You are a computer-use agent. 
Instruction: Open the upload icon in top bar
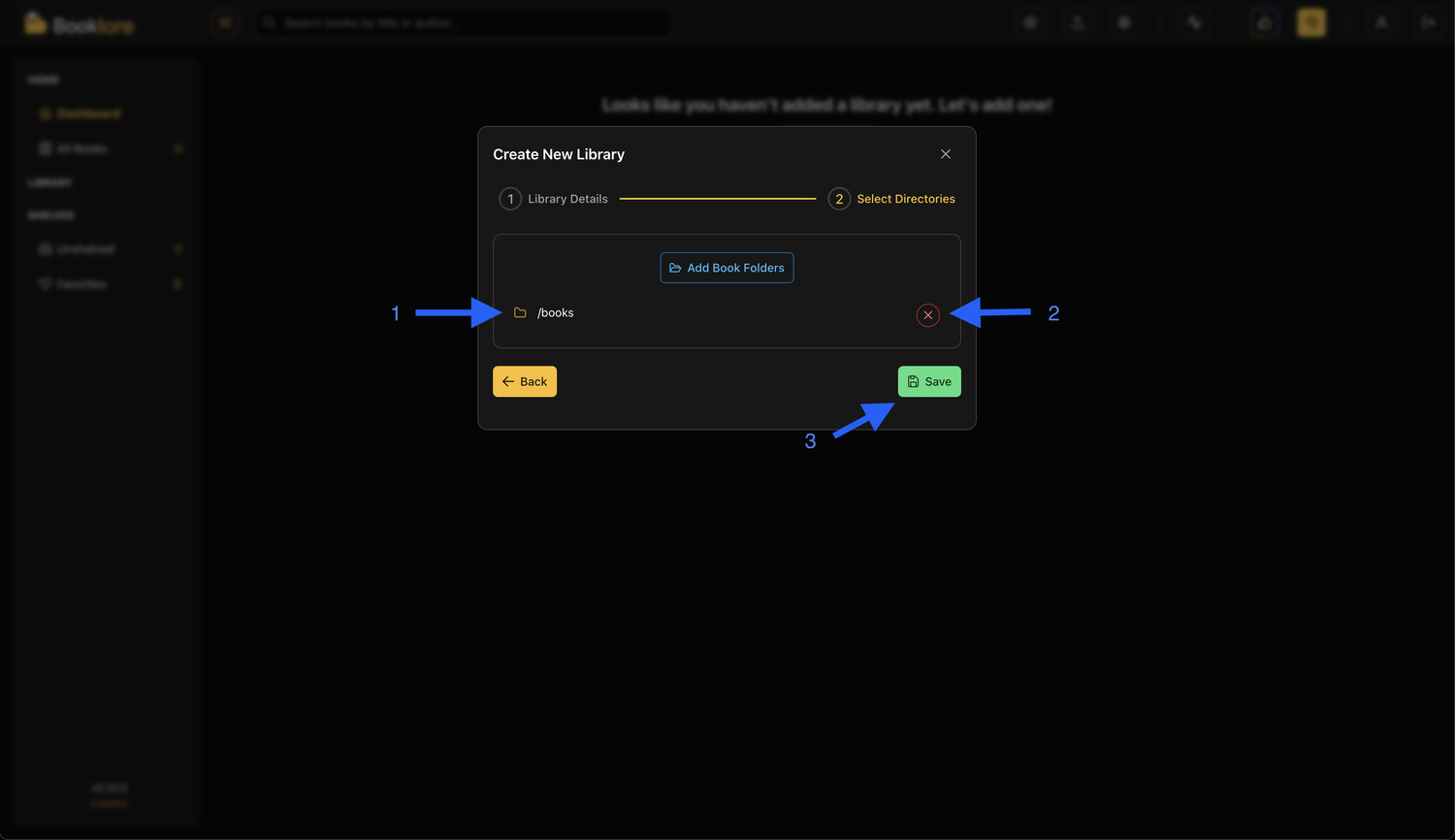pyautogui.click(x=1077, y=22)
